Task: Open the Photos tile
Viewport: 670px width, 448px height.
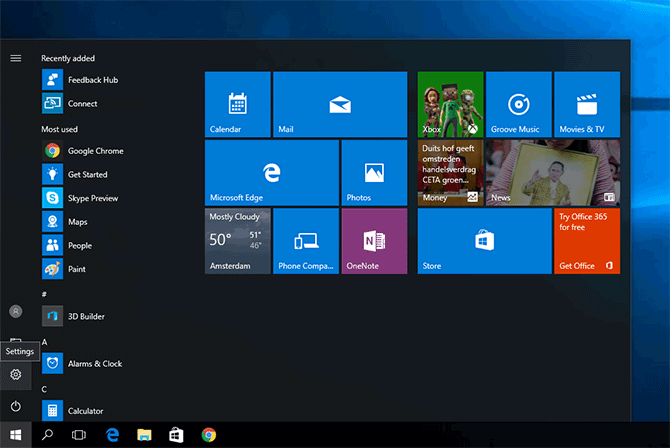Action: tap(374, 173)
